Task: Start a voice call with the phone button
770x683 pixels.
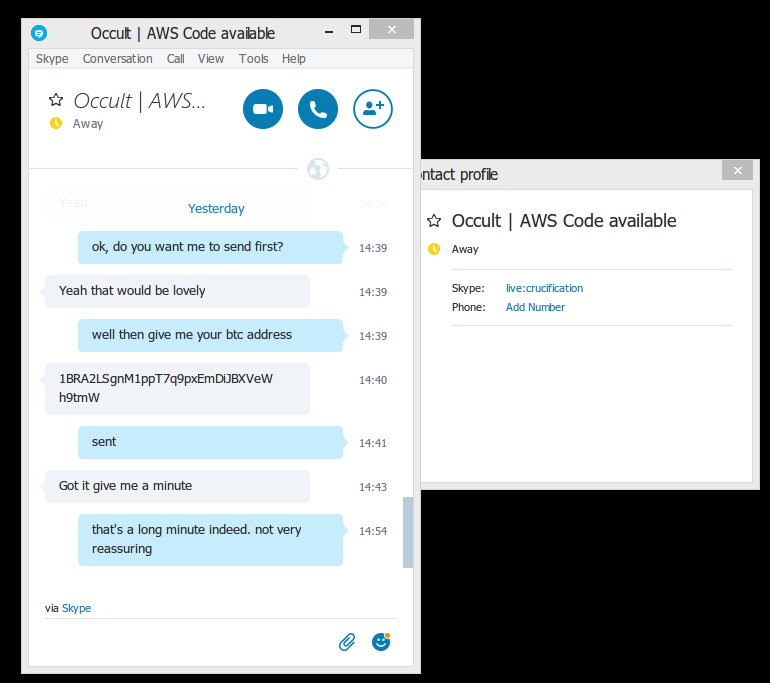Action: (318, 109)
